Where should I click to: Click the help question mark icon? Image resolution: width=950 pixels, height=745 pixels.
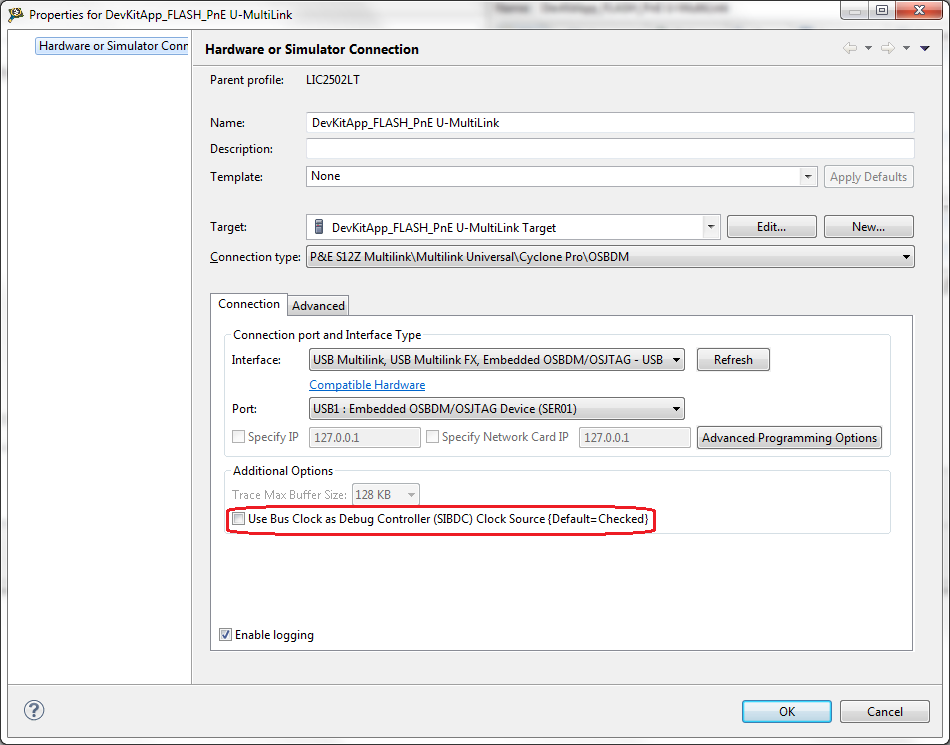tap(34, 710)
